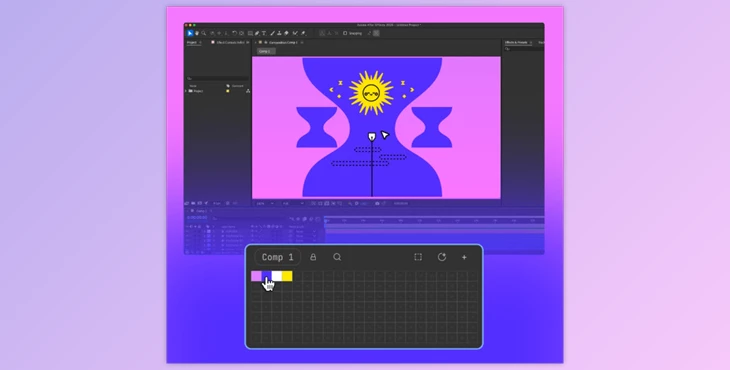Pick the pink color swatch
This screenshot has width=730, height=370.
(x=256, y=276)
